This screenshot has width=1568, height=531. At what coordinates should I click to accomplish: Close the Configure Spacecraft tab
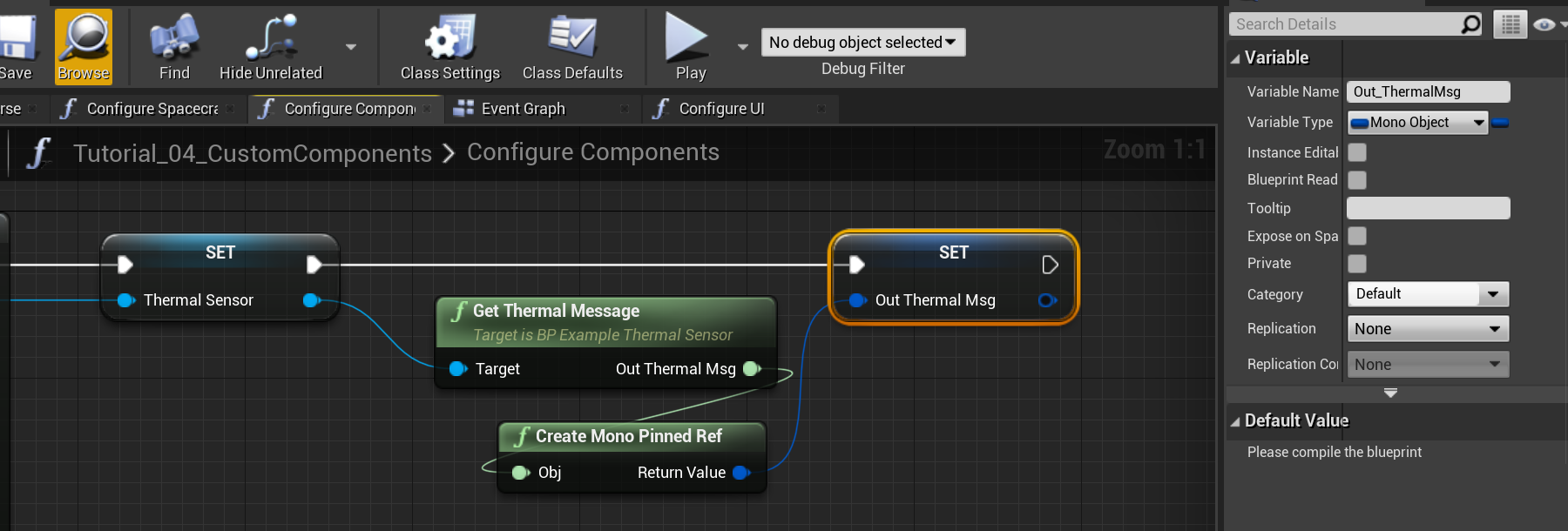pos(230,109)
